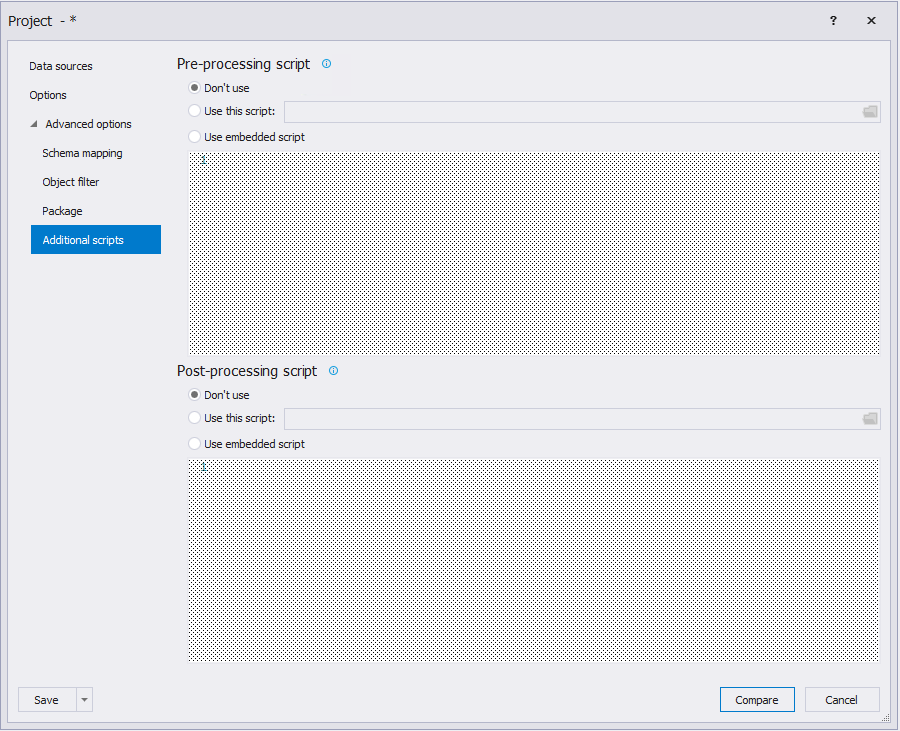Viewport: 900px width, 731px height.
Task: Choose post-processing "Use this script" option
Action: click(x=195, y=418)
